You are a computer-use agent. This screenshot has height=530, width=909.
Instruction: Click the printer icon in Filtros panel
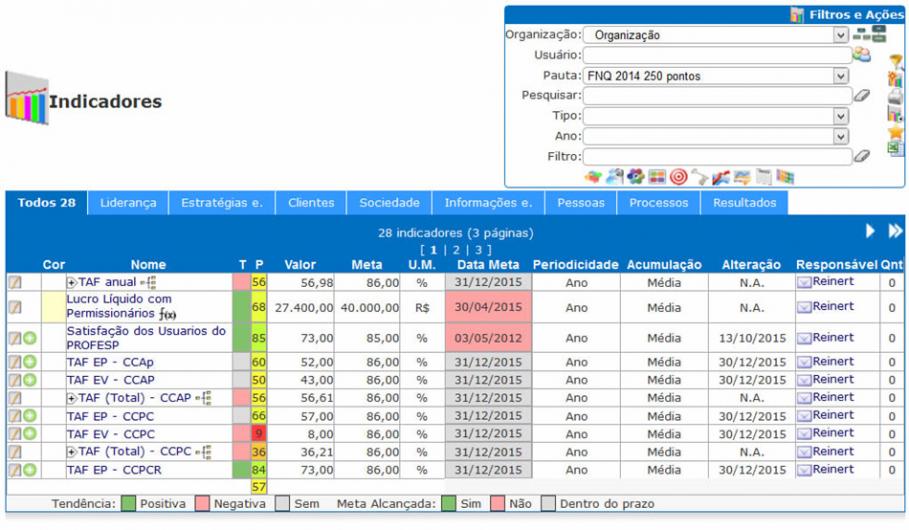point(896,96)
